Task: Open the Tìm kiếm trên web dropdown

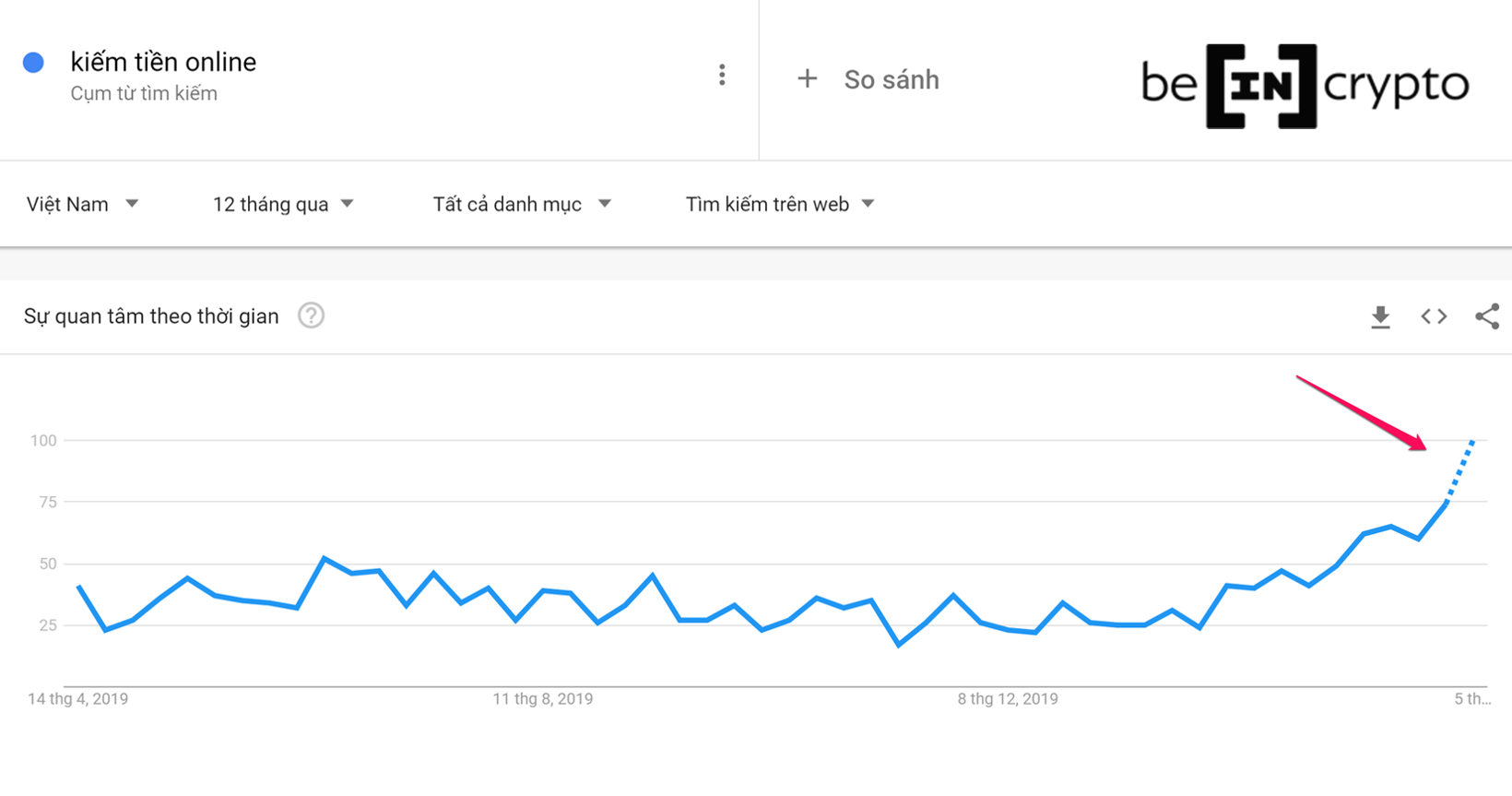Action: [779, 204]
